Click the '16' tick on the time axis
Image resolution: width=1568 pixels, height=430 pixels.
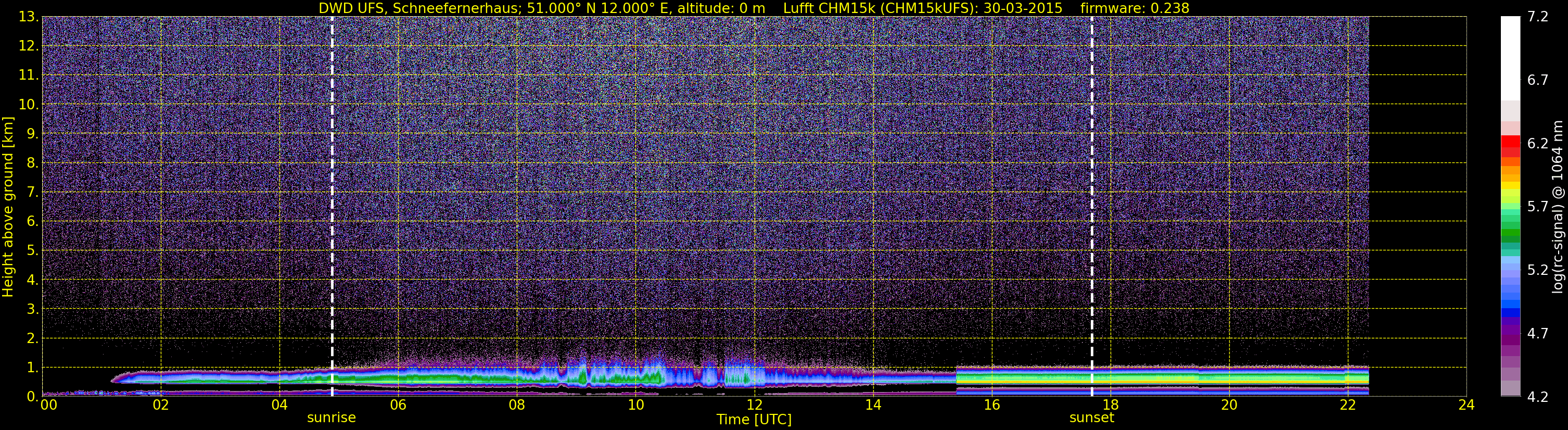pos(991,405)
